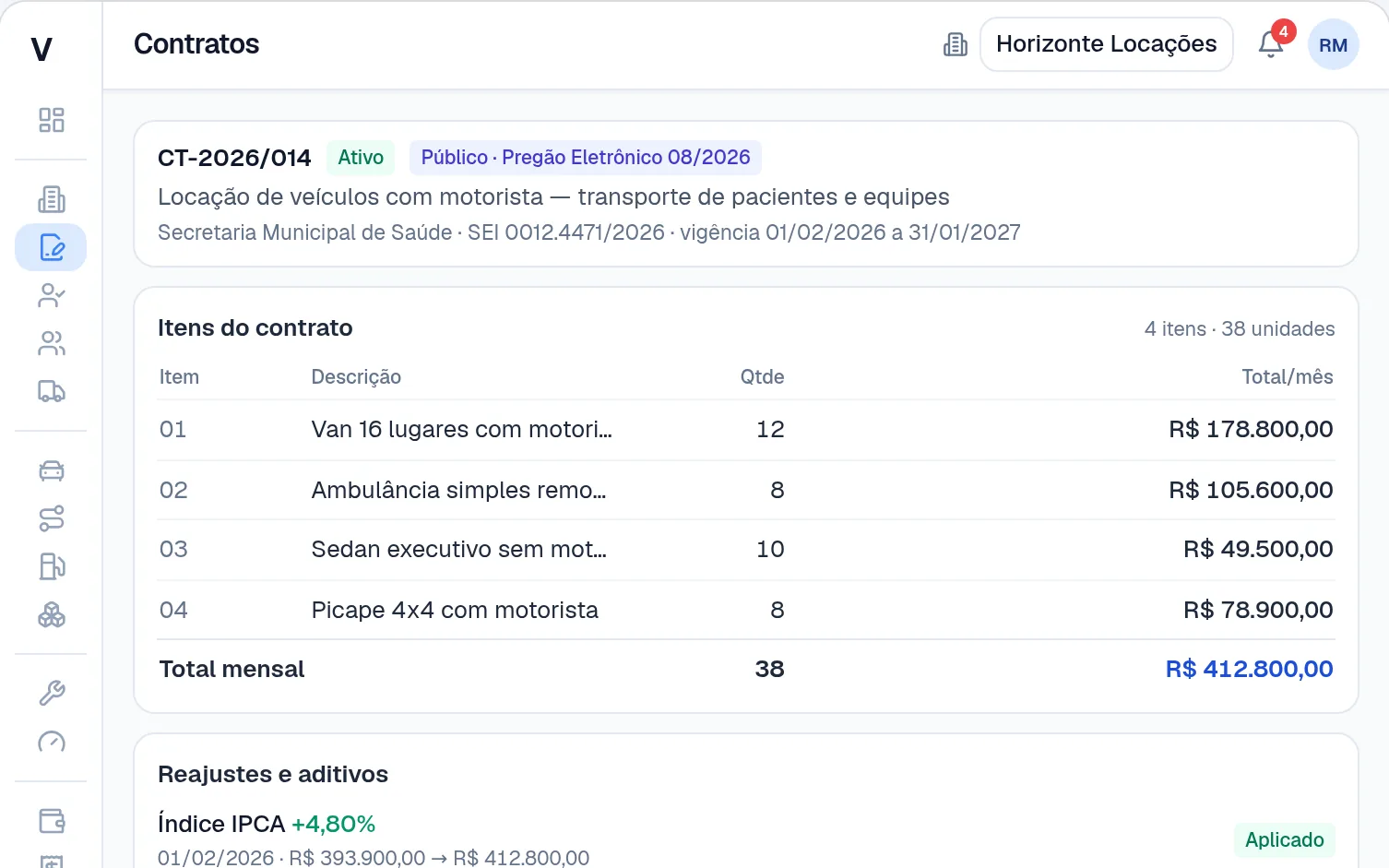Open the wrench maintenance icon in sidebar
The image size is (1389, 868).
pos(51,694)
